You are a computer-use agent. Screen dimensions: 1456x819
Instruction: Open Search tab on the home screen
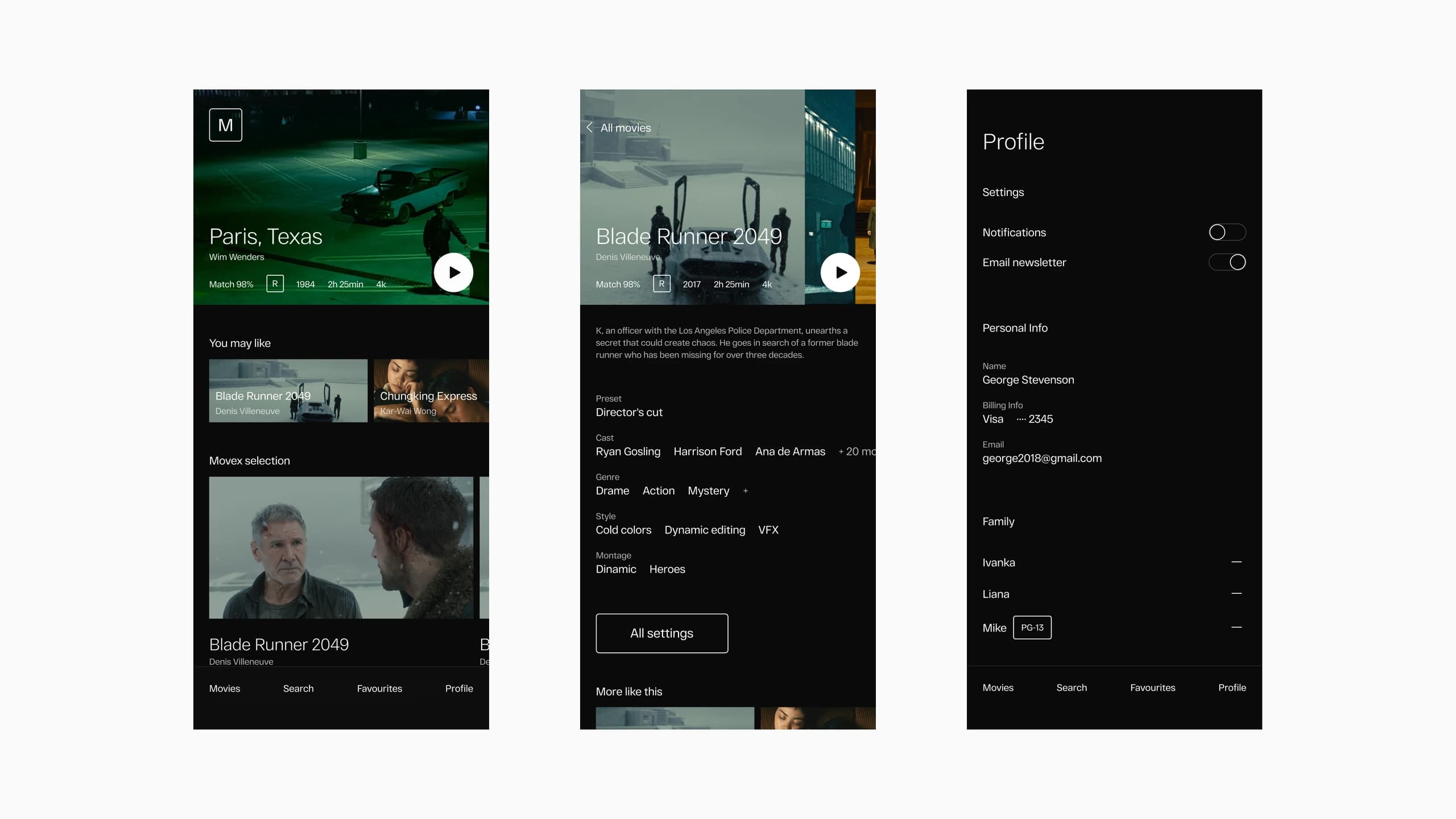pyautogui.click(x=298, y=688)
